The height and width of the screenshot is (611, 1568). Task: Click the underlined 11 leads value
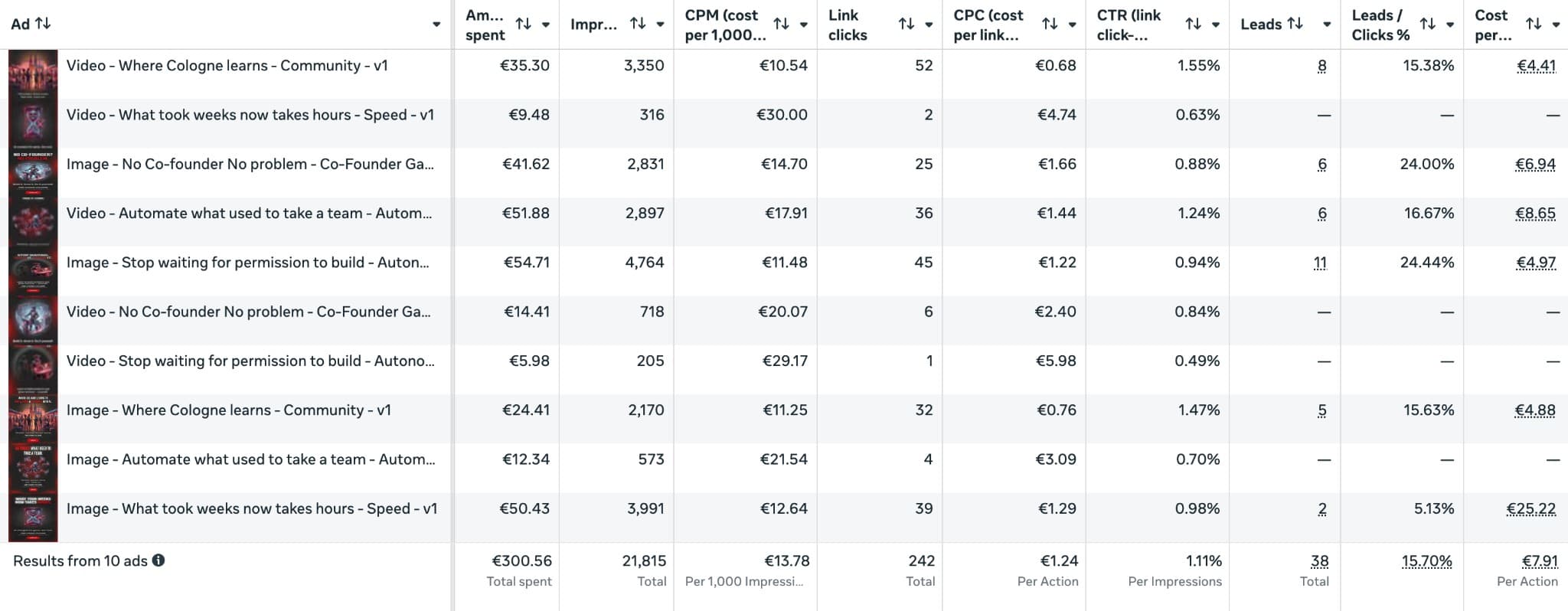point(1319,262)
